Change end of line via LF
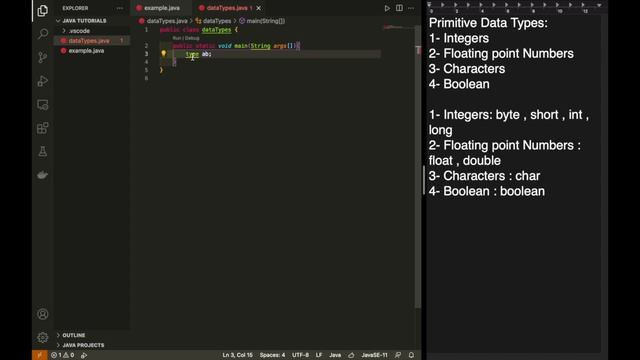The width and height of the screenshot is (640, 360). (319, 355)
